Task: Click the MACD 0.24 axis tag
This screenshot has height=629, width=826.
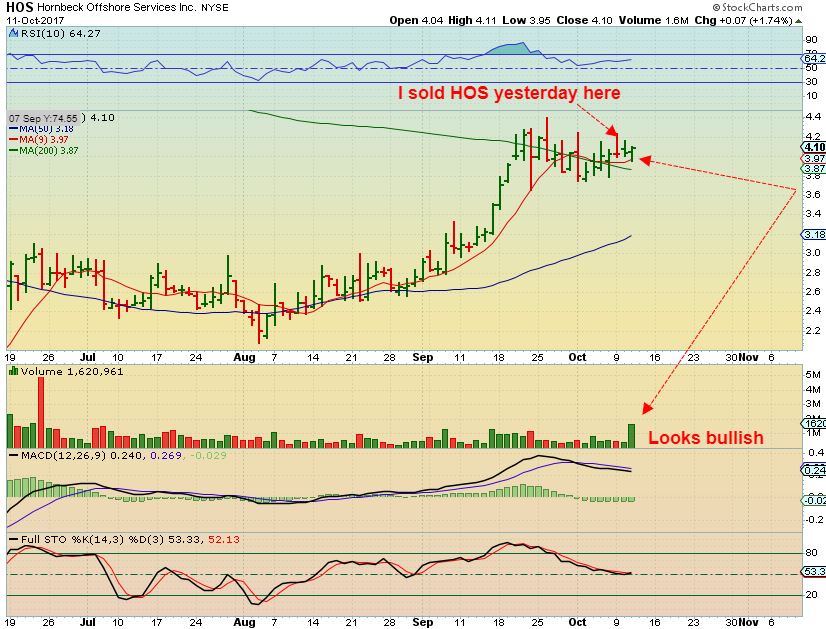Action: (x=814, y=470)
